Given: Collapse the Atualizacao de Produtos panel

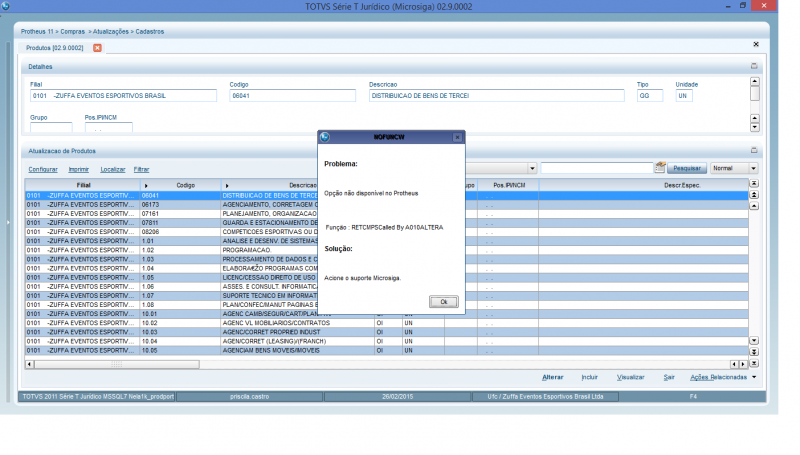Looking at the screenshot, I should click(754, 150).
